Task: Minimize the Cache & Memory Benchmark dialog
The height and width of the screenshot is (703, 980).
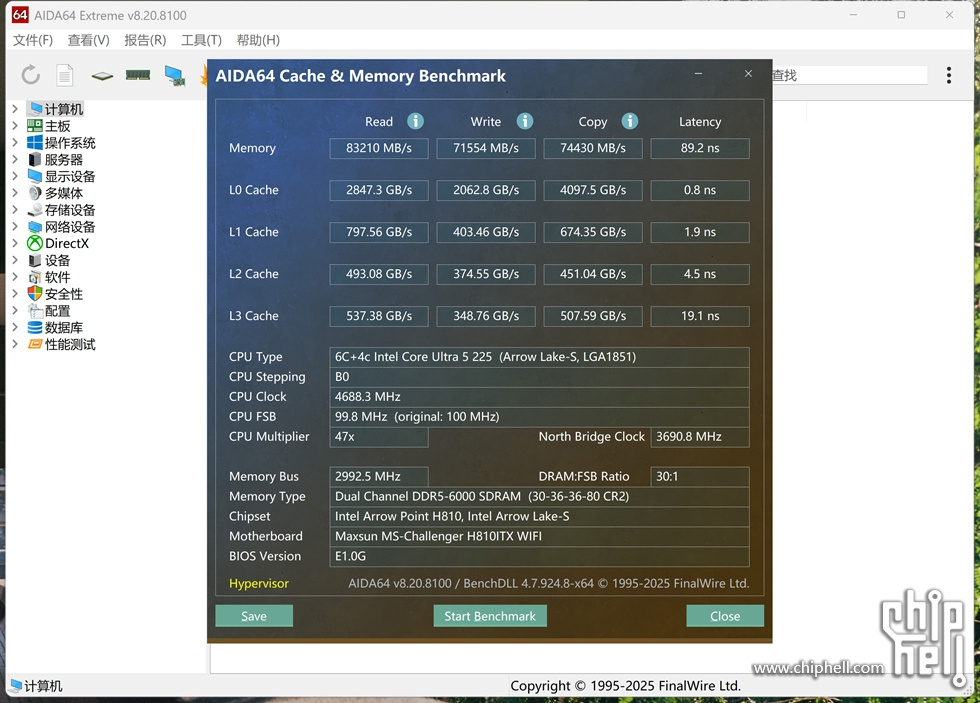Action: [698, 74]
